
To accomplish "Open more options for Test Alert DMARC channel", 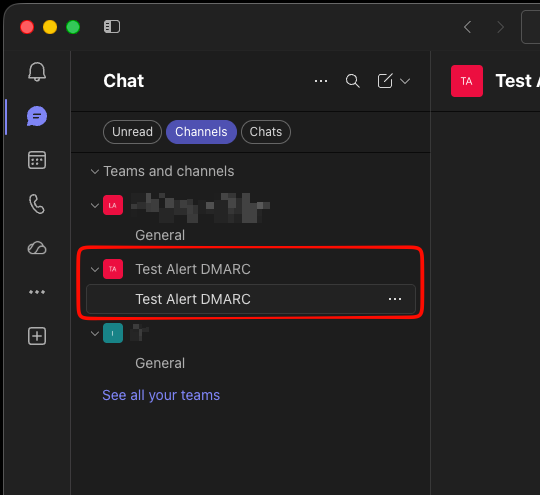I will pyautogui.click(x=395, y=299).
